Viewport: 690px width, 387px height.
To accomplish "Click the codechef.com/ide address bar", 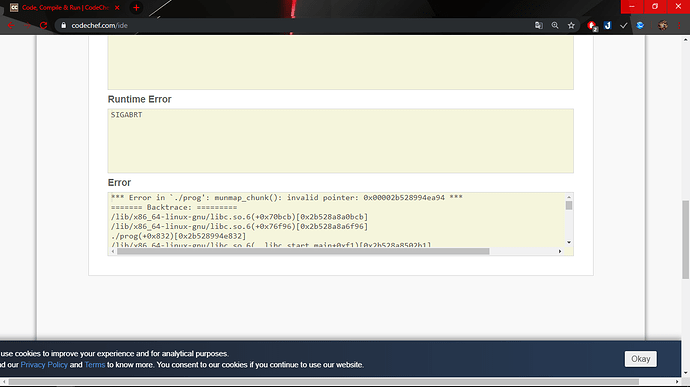I will [299, 26].
